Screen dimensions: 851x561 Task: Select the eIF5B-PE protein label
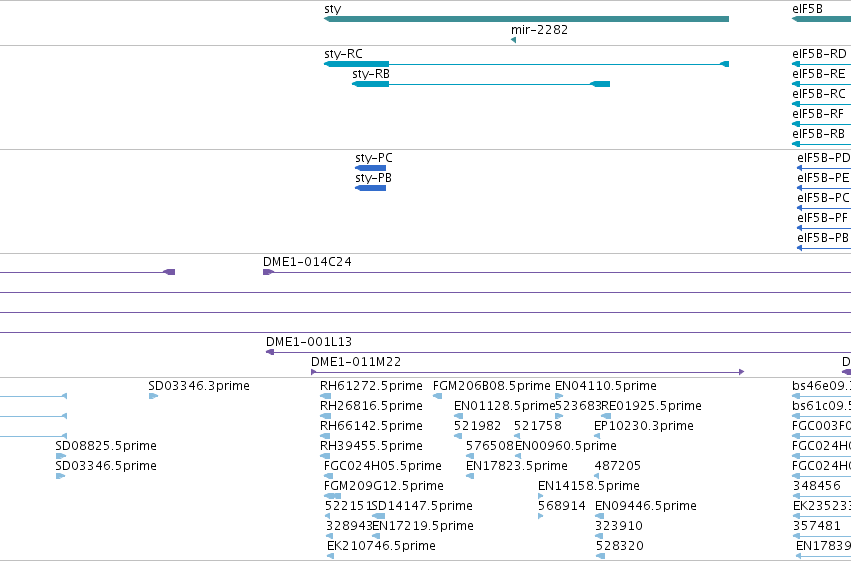823,178
